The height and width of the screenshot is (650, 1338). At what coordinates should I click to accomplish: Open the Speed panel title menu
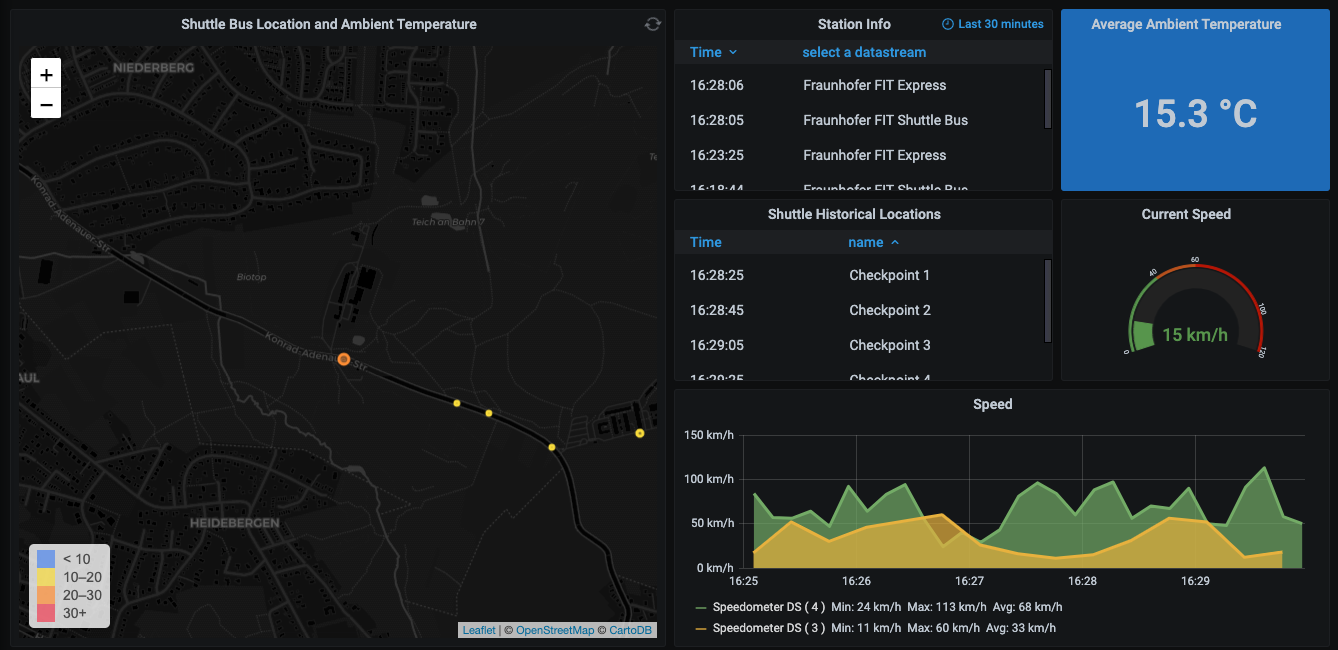click(993, 404)
